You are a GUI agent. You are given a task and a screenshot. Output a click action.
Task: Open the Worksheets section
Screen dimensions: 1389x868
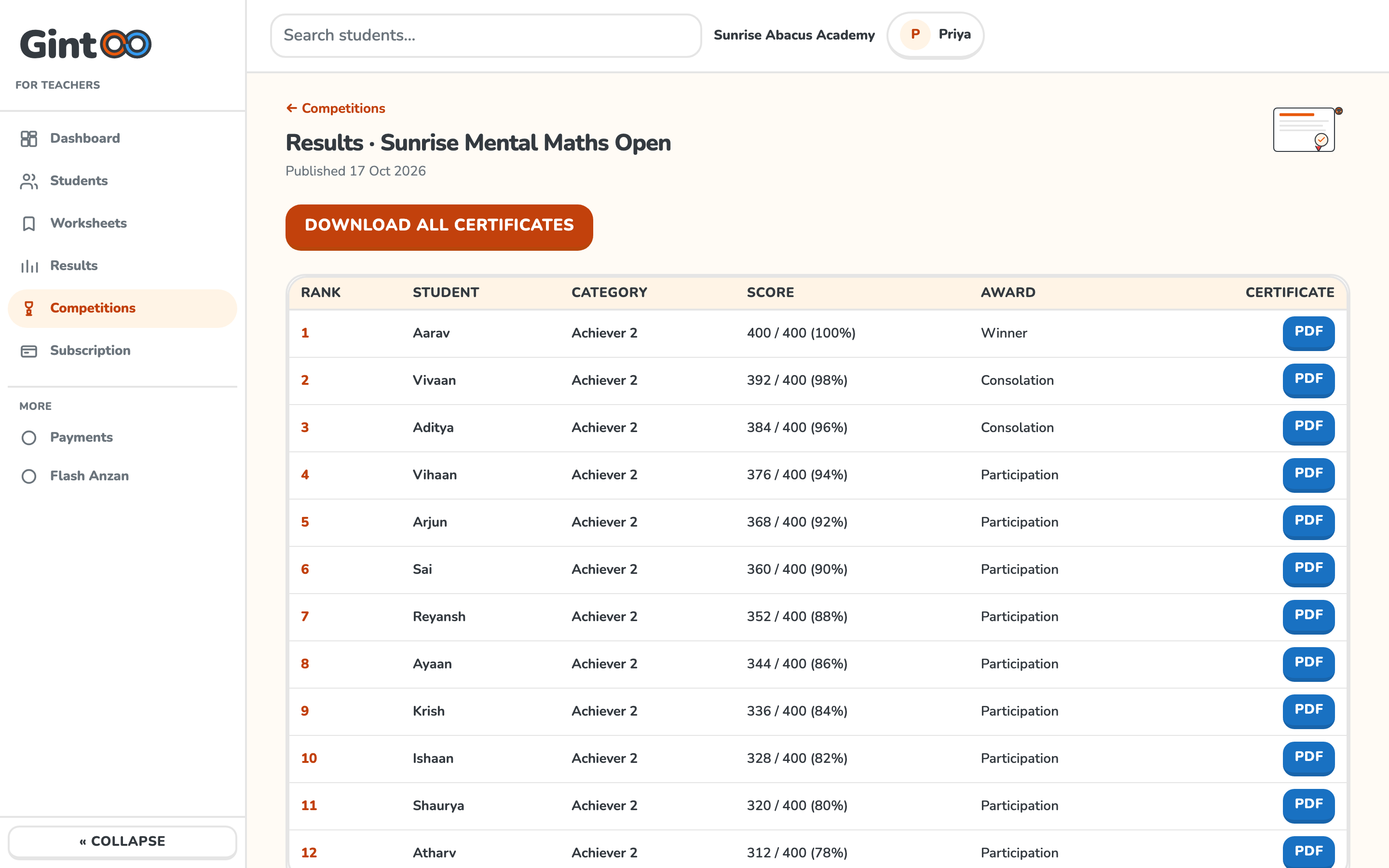122,223
